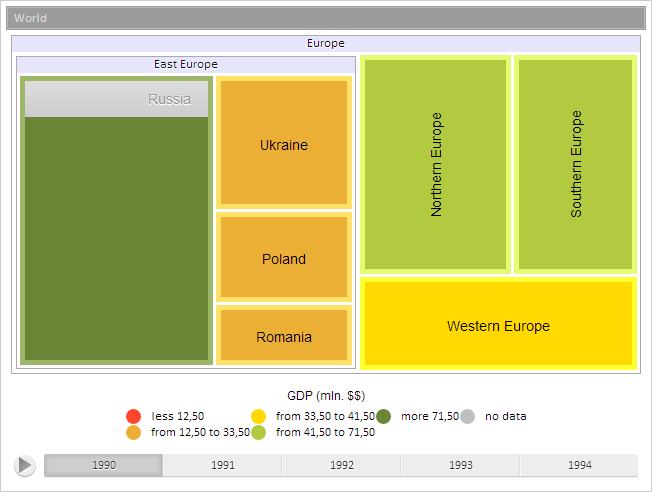This screenshot has height=492, width=652.
Task: Select the Poland treemap tile
Action: (284, 258)
